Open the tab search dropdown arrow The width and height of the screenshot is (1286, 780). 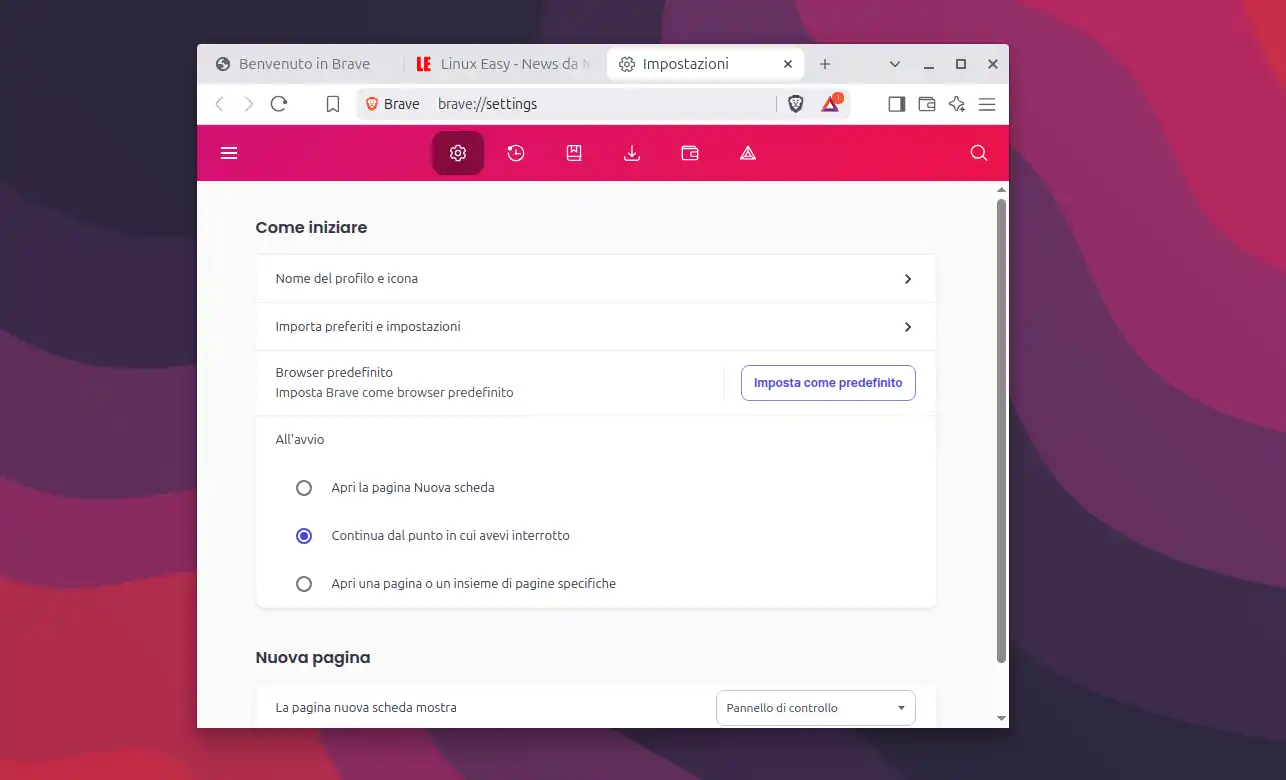coord(895,64)
